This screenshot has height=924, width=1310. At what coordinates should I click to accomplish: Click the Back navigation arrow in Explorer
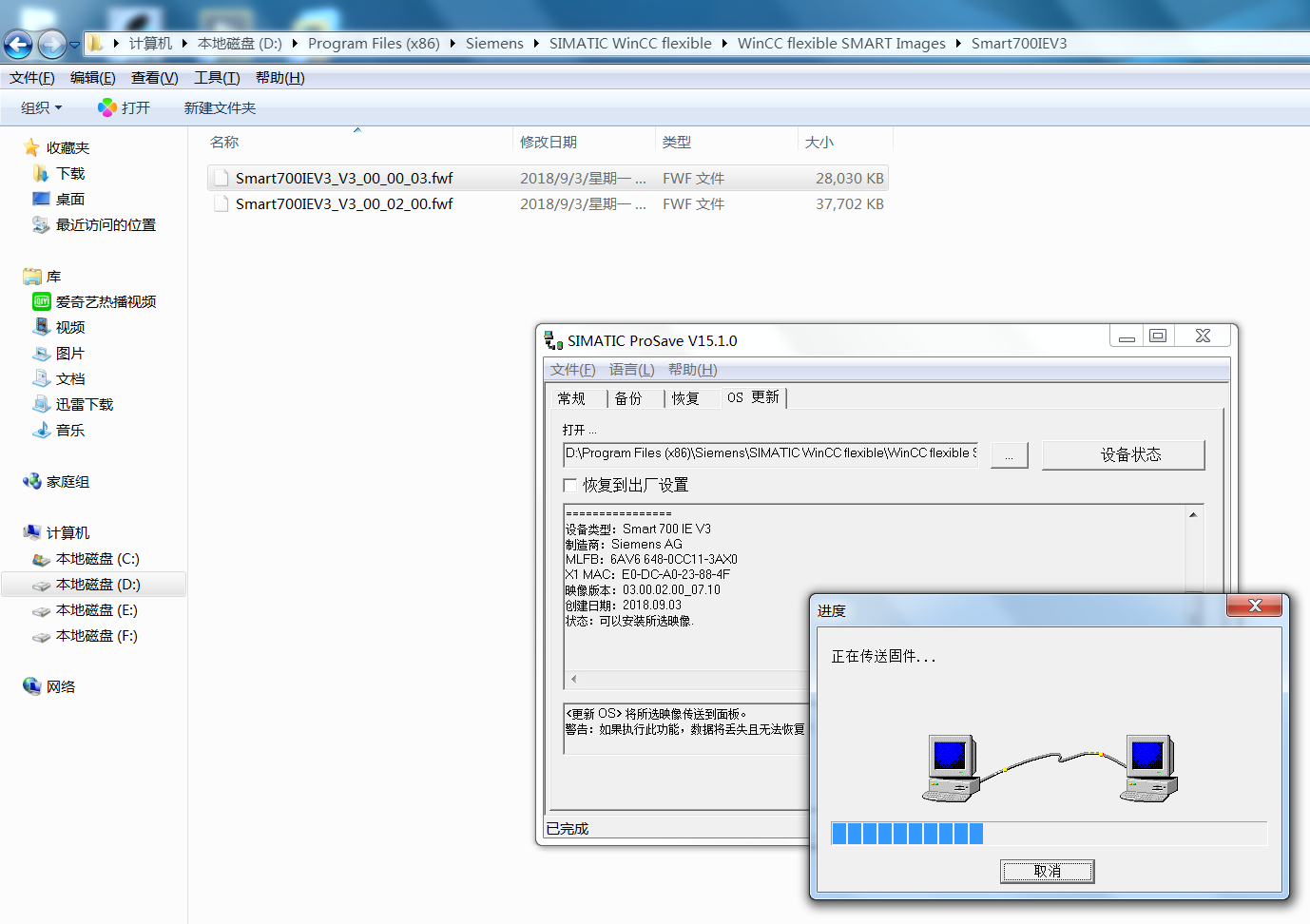pos(18,44)
